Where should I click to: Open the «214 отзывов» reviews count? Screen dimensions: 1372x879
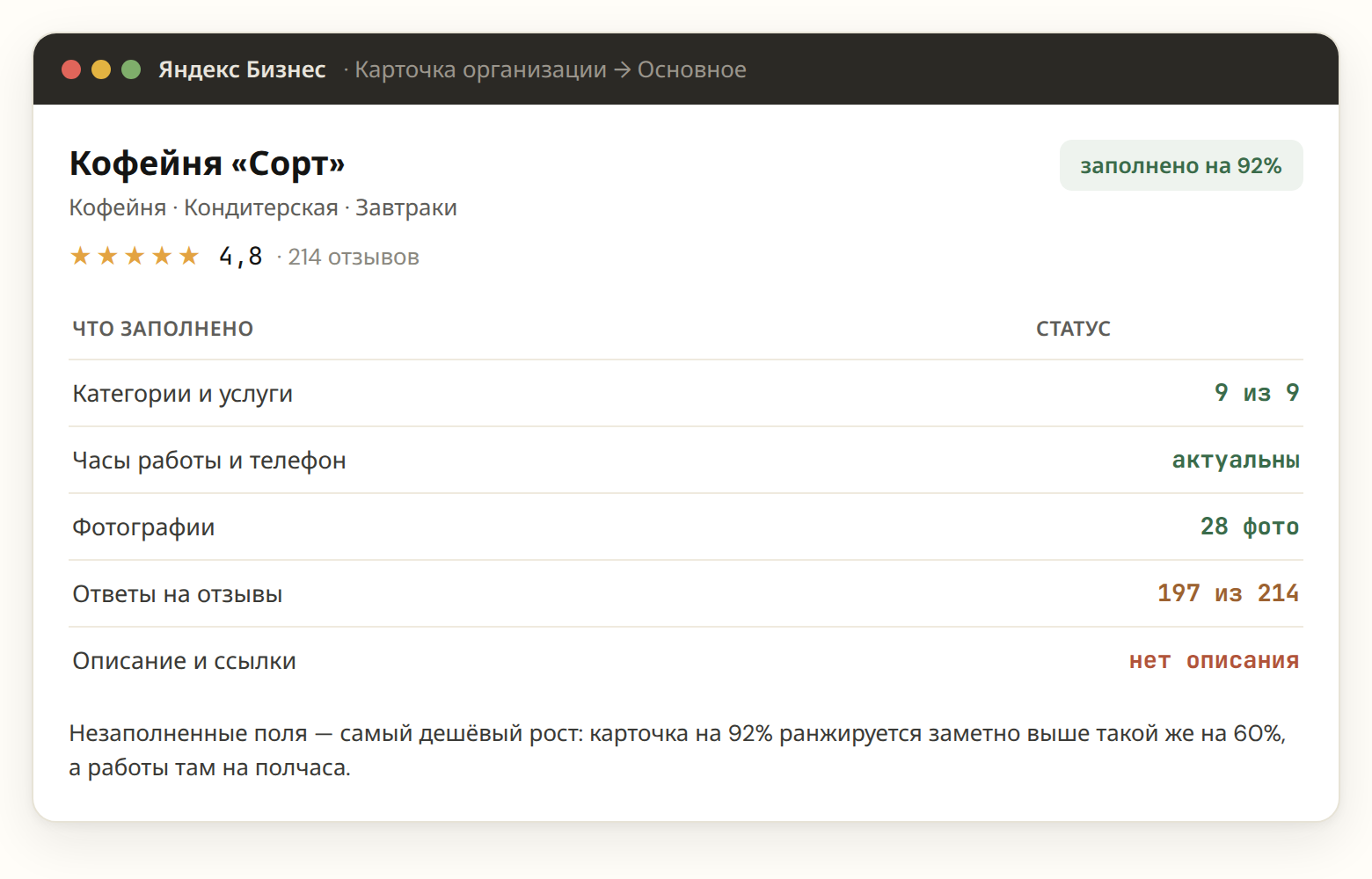click(x=354, y=257)
